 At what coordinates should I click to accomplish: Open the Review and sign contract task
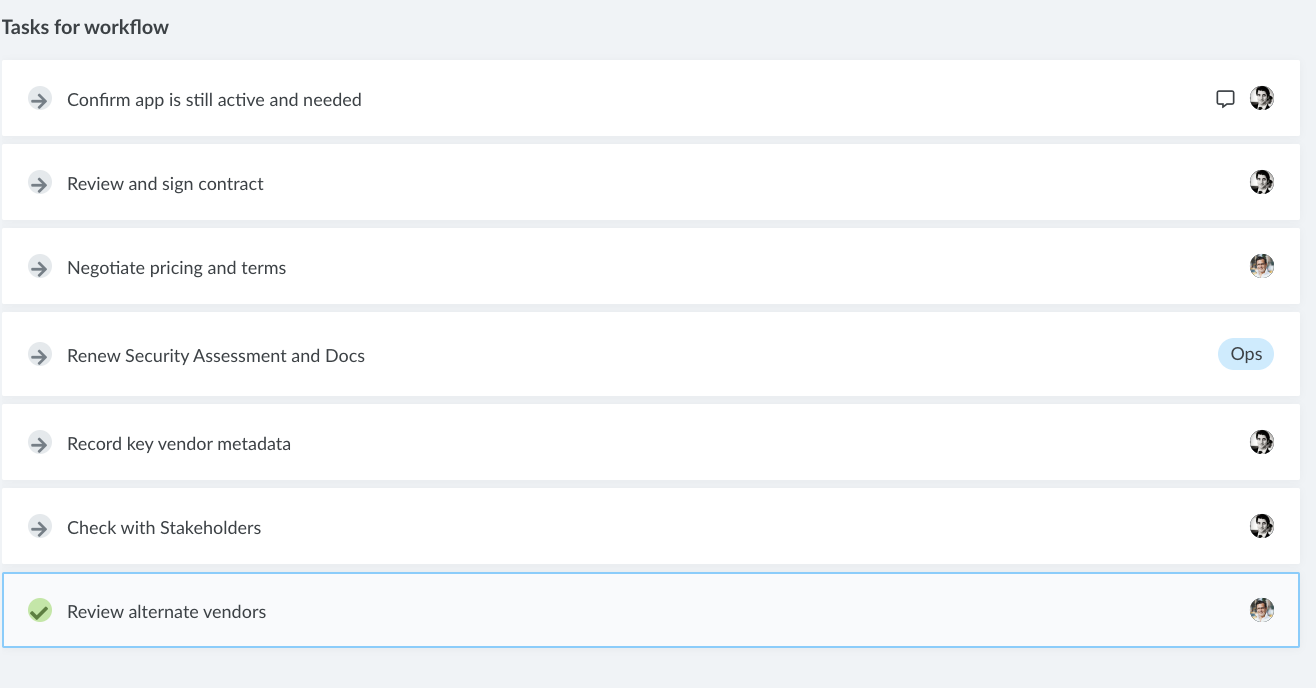tap(165, 184)
